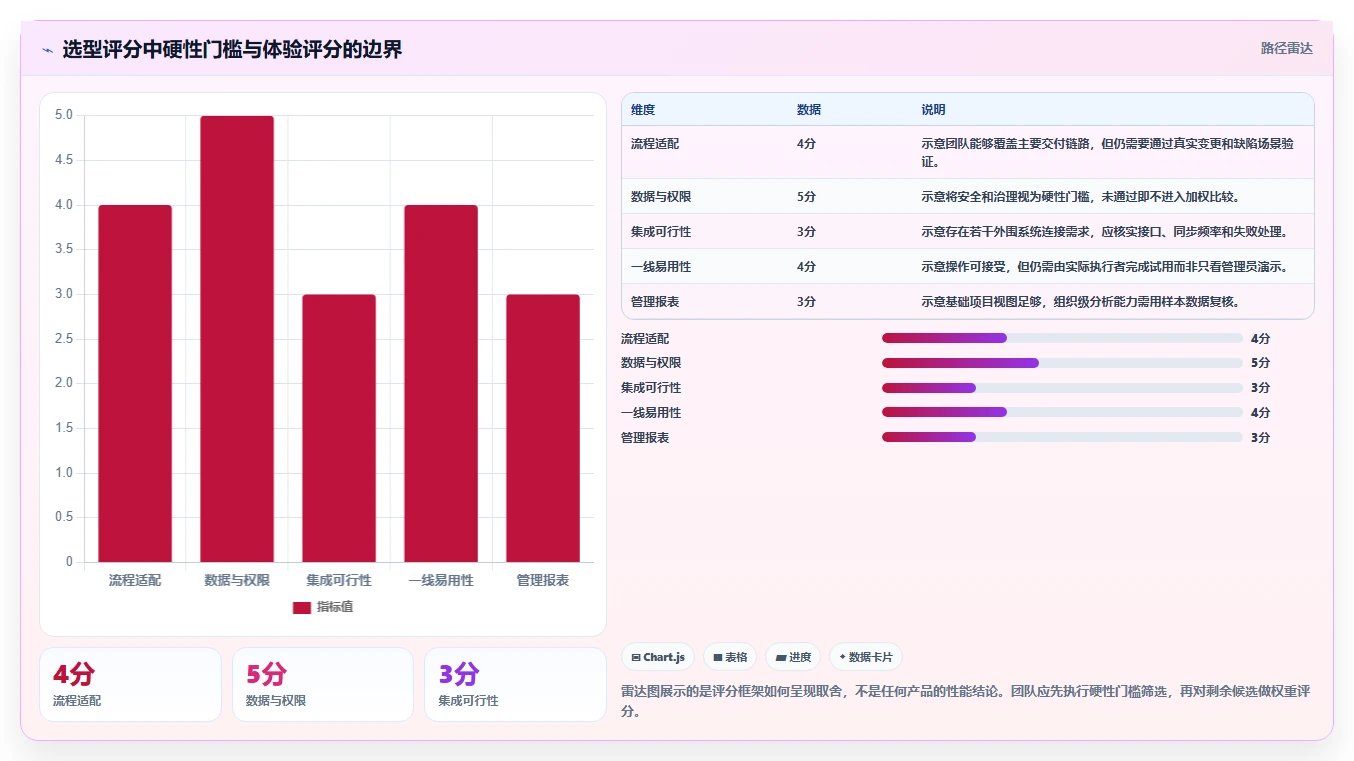Click the description starting 示意存在若干外围系统连接需求
Screen dimensions: 1354x761
[x=1105, y=232]
